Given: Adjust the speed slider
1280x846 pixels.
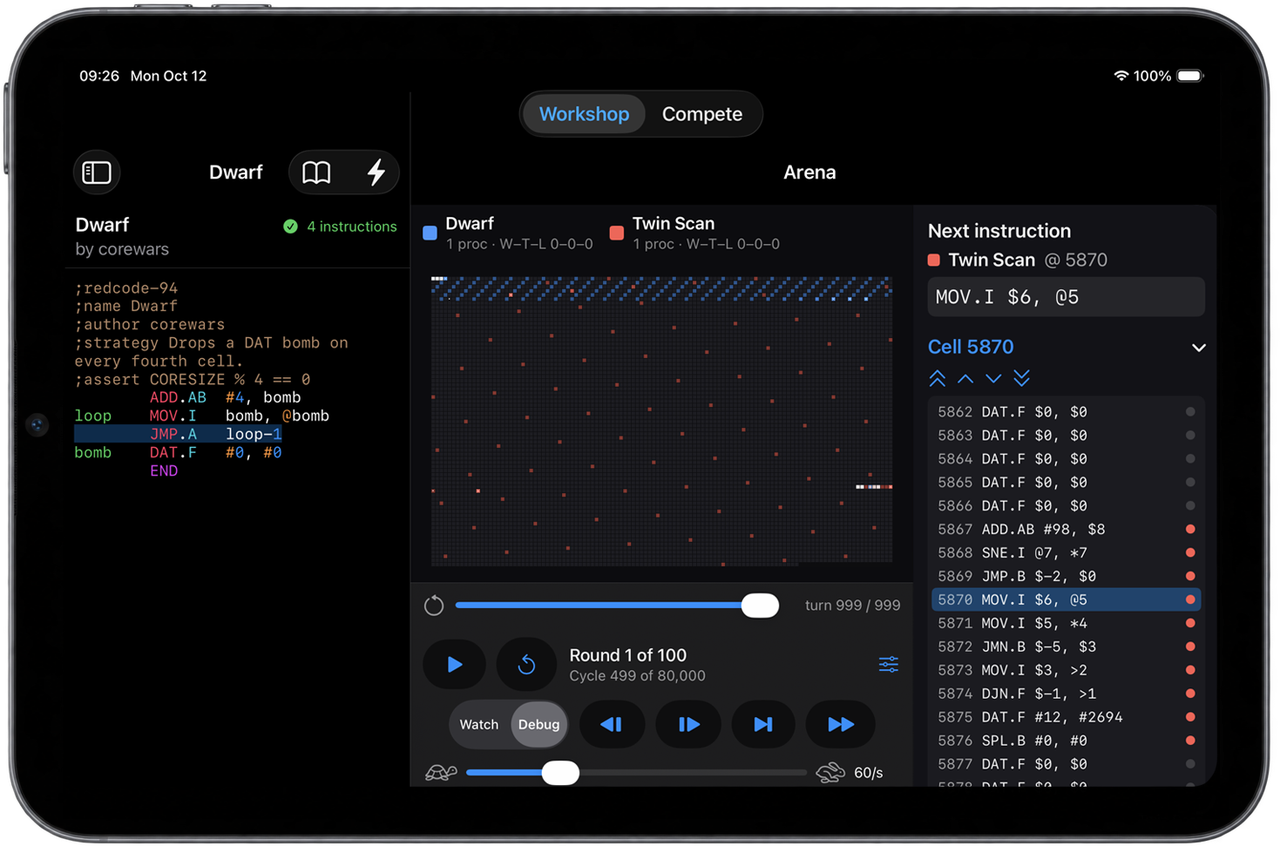Looking at the screenshot, I should point(636,773).
